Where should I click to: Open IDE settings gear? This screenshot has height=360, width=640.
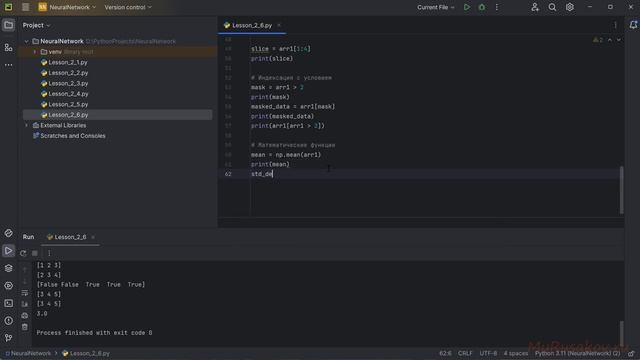569,7
